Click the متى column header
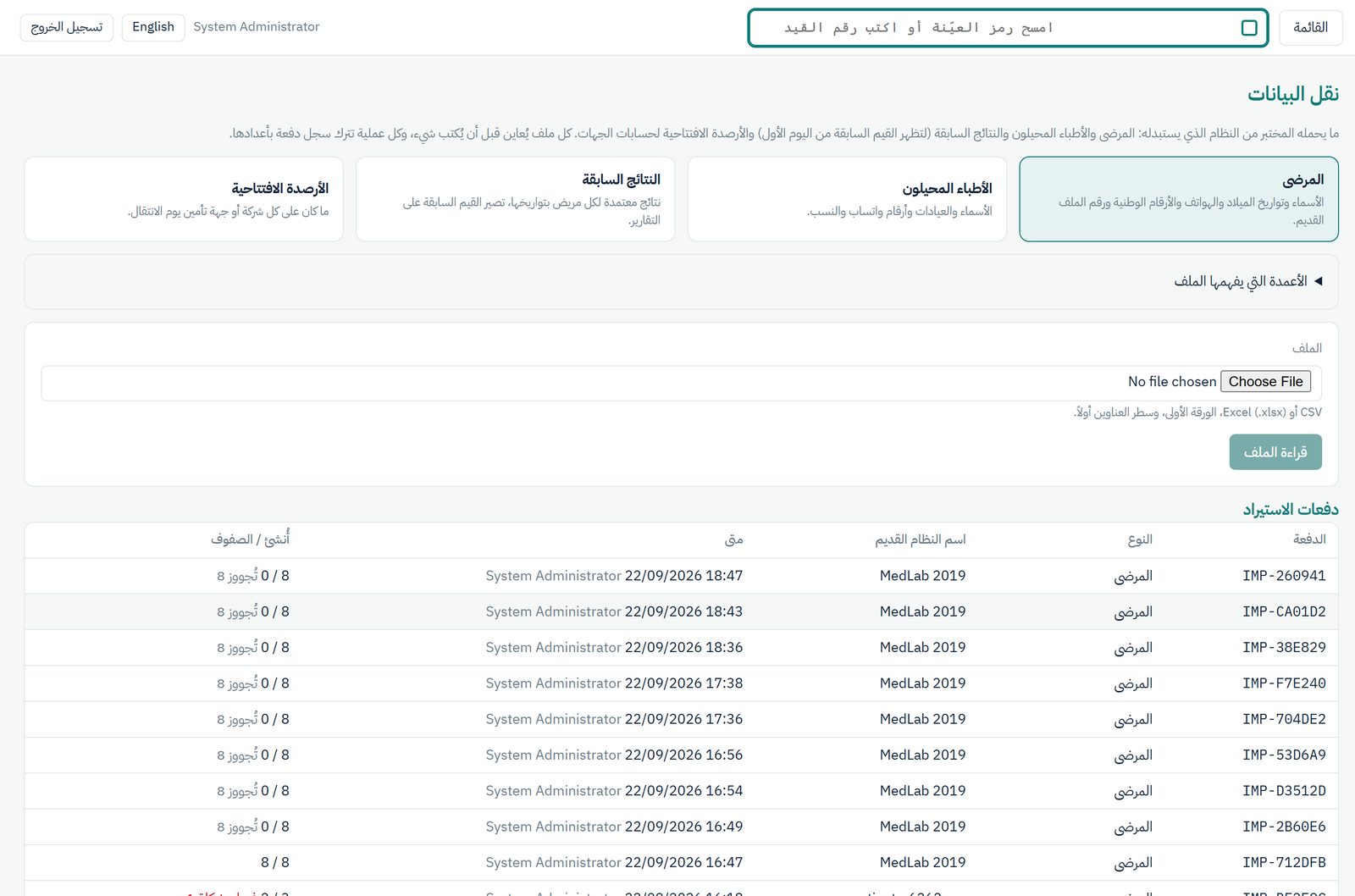This screenshot has width=1355, height=896. (x=734, y=539)
